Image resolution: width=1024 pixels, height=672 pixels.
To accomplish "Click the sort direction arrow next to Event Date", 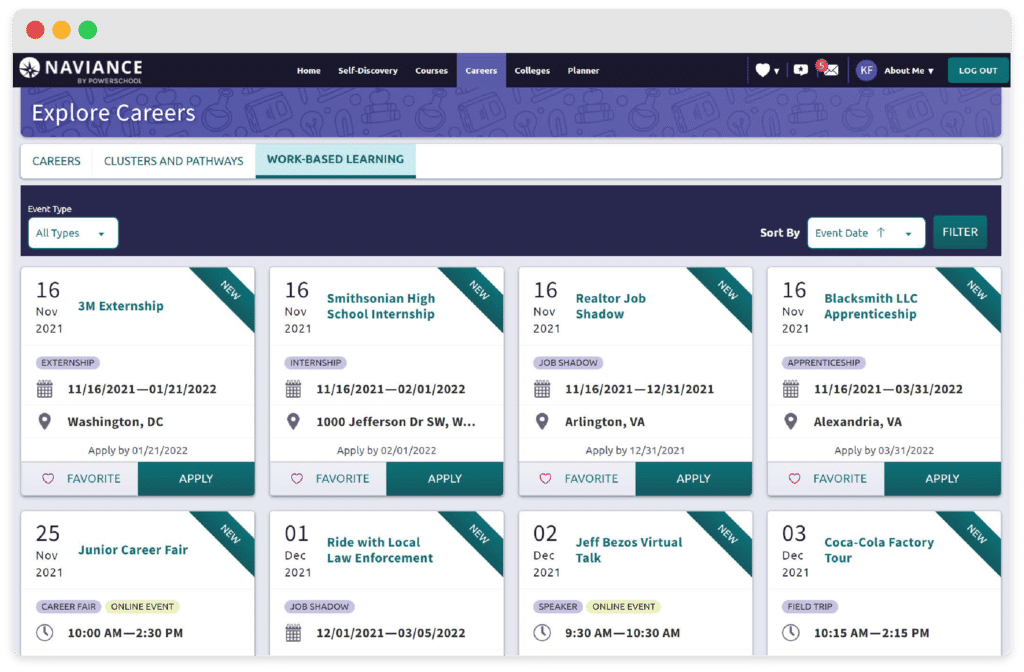I will (x=881, y=232).
